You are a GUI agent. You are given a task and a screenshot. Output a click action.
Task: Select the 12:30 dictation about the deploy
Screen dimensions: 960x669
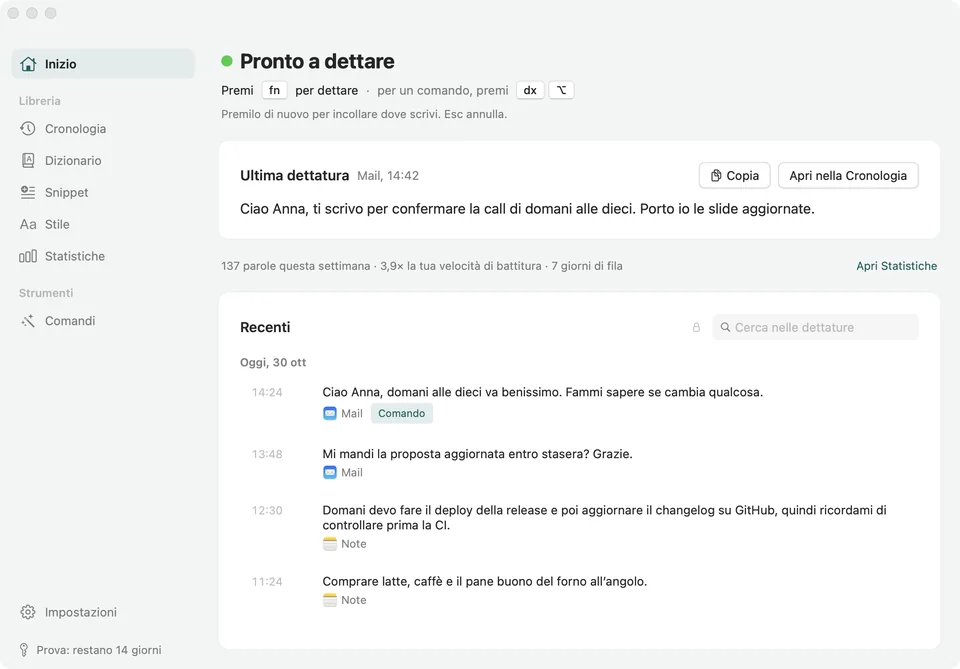coord(604,517)
